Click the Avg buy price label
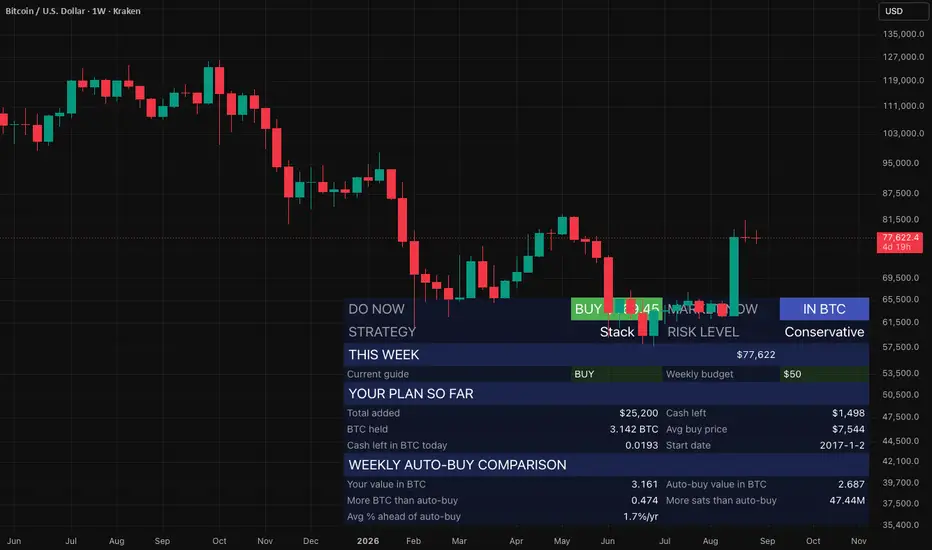 697,429
